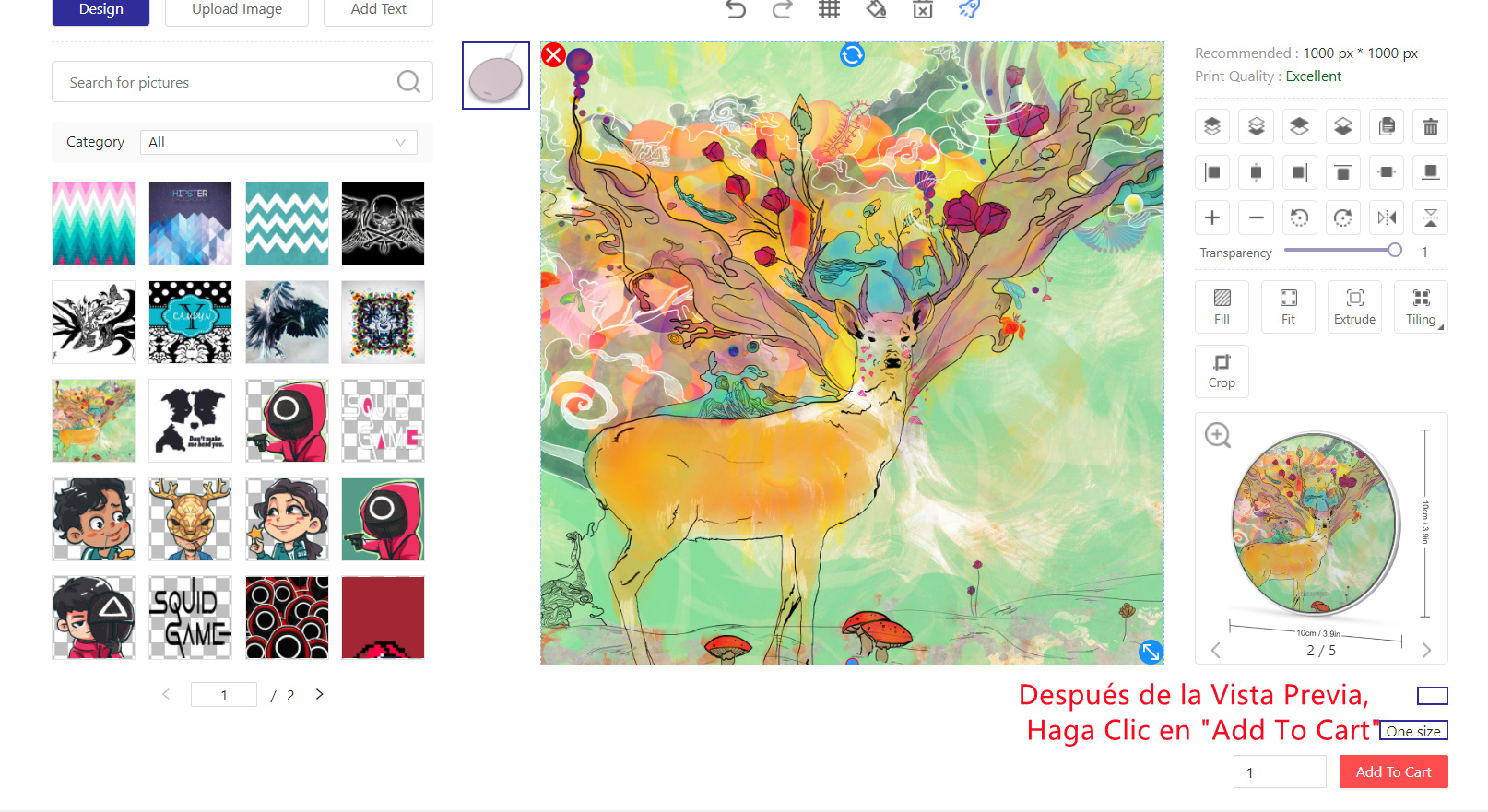
Task: Switch to the Upload Image tab
Action: [x=237, y=10]
